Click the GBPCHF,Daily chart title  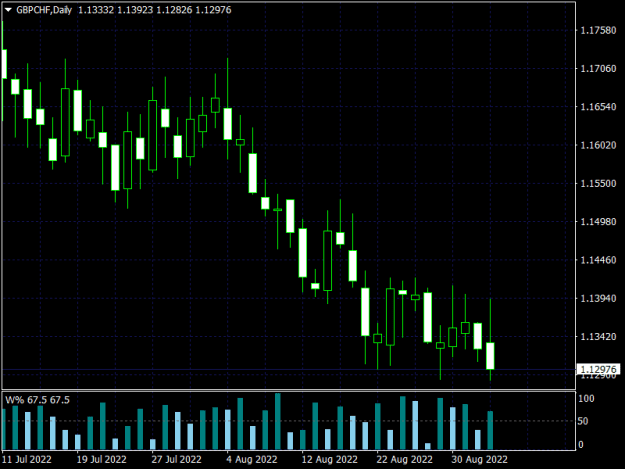pyautogui.click(x=44, y=10)
